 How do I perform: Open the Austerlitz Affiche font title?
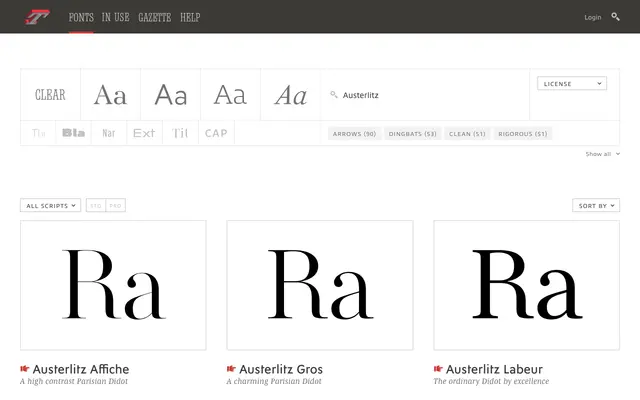81,369
